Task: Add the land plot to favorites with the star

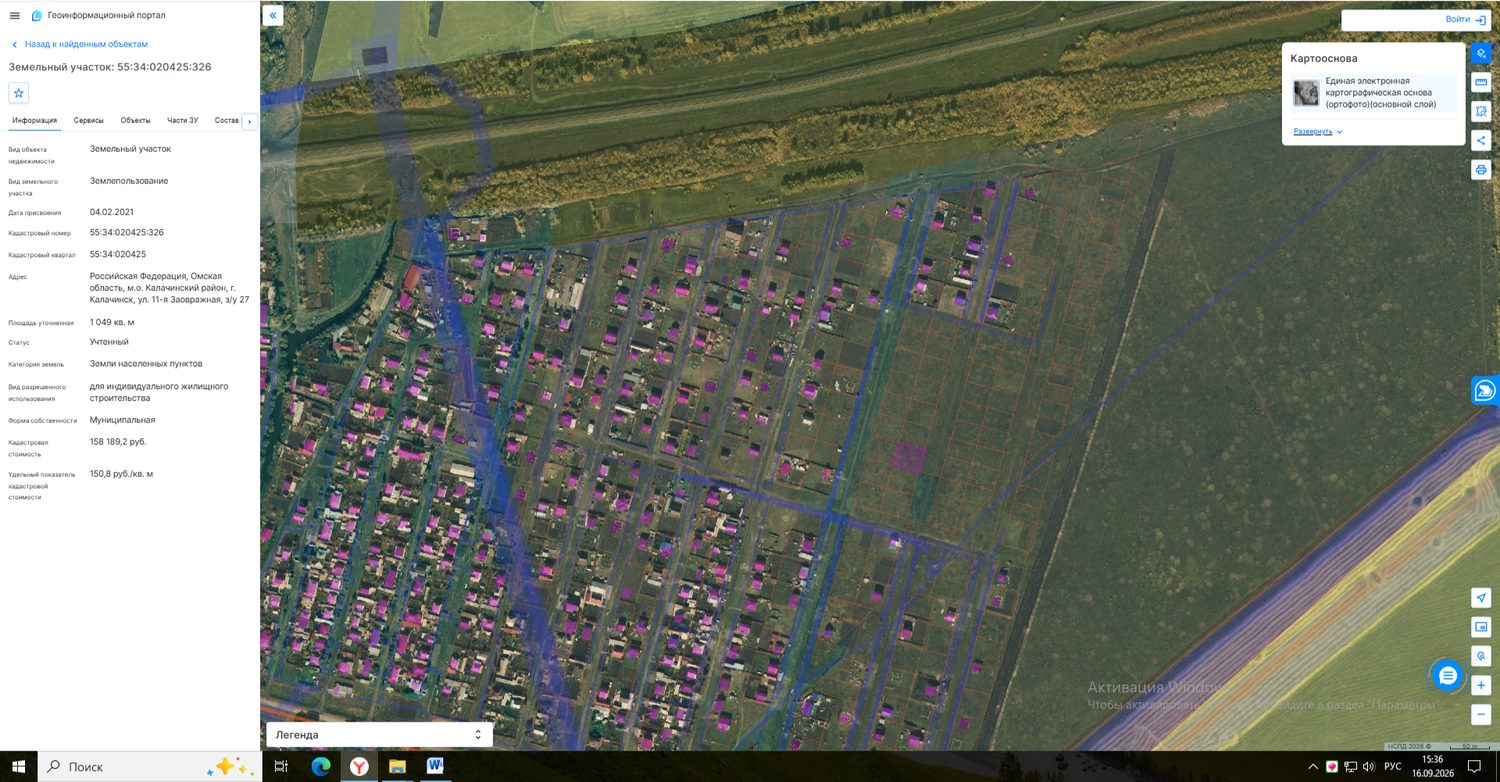Action: 19,93
